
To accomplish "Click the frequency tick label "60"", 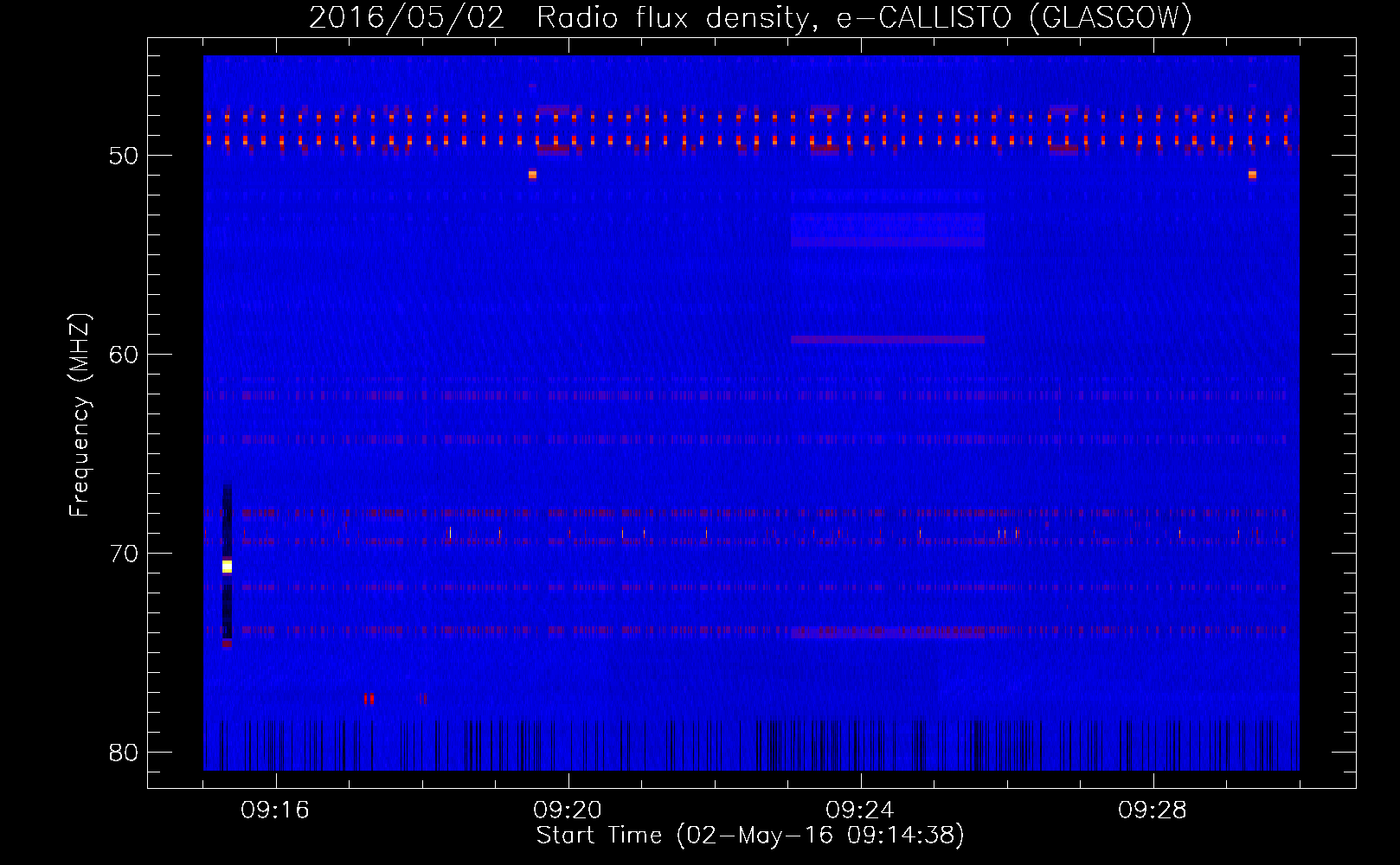I will tap(124, 355).
